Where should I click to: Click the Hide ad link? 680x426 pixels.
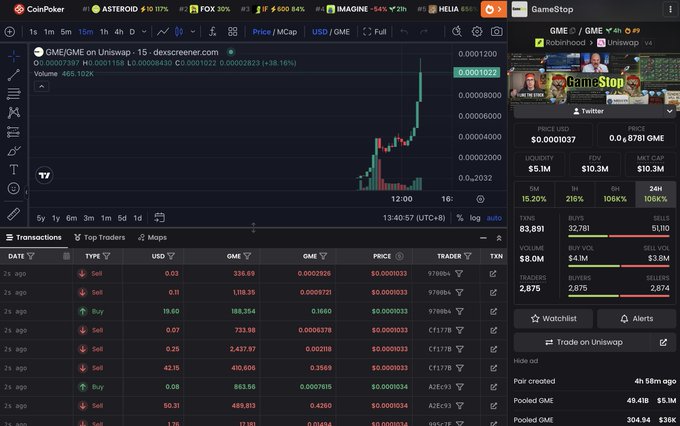526,361
